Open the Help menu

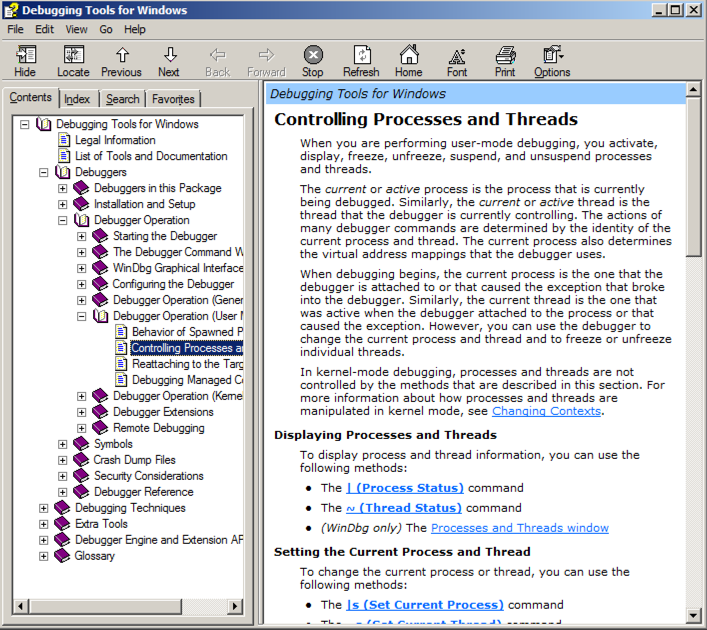[x=135, y=29]
